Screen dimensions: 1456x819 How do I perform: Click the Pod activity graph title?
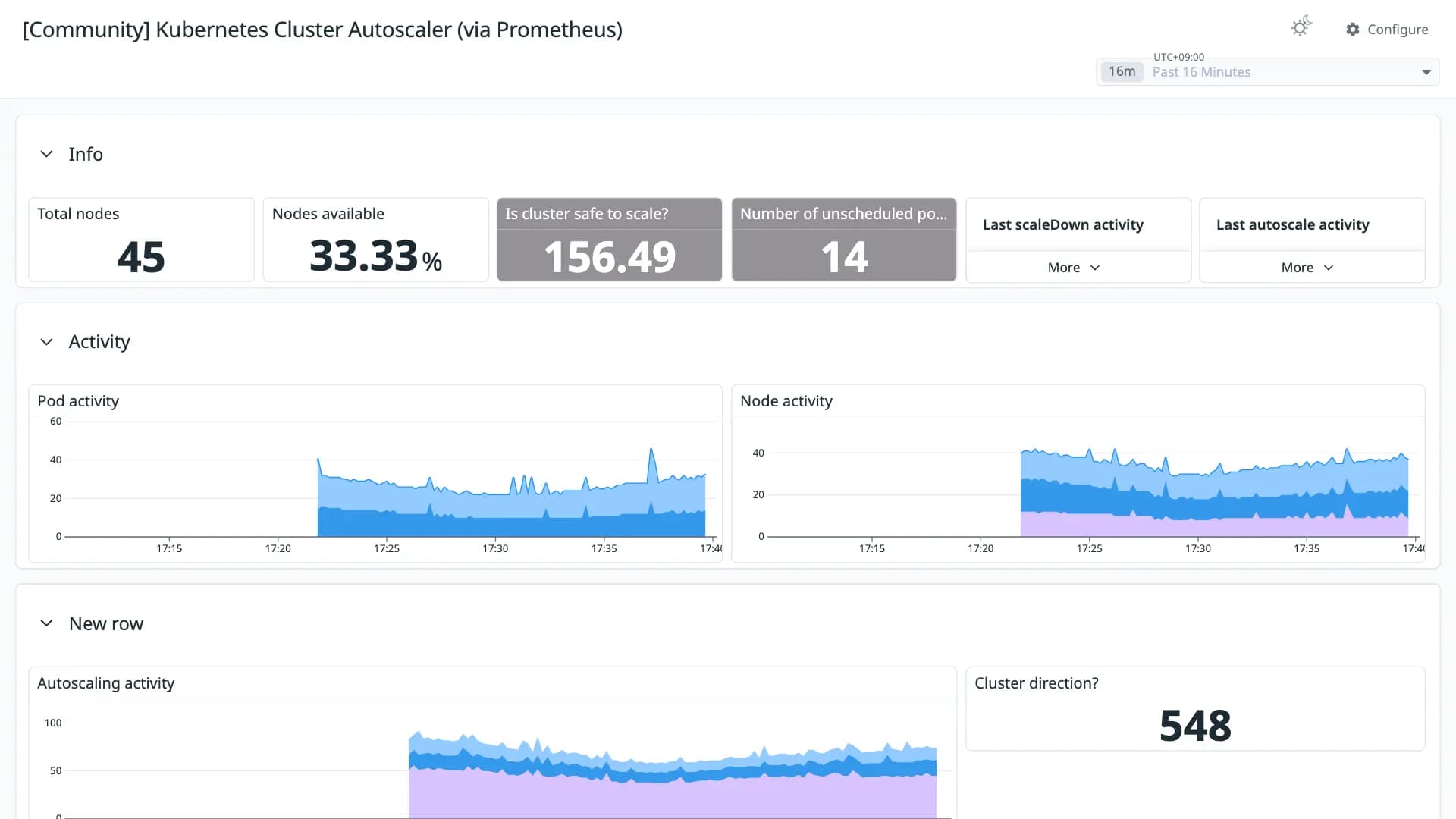click(78, 401)
